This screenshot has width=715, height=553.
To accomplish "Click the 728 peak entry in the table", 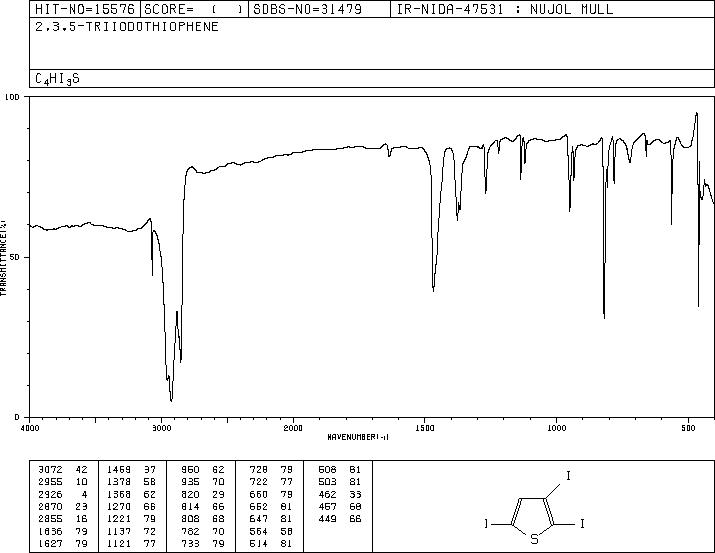I will 259,470.
